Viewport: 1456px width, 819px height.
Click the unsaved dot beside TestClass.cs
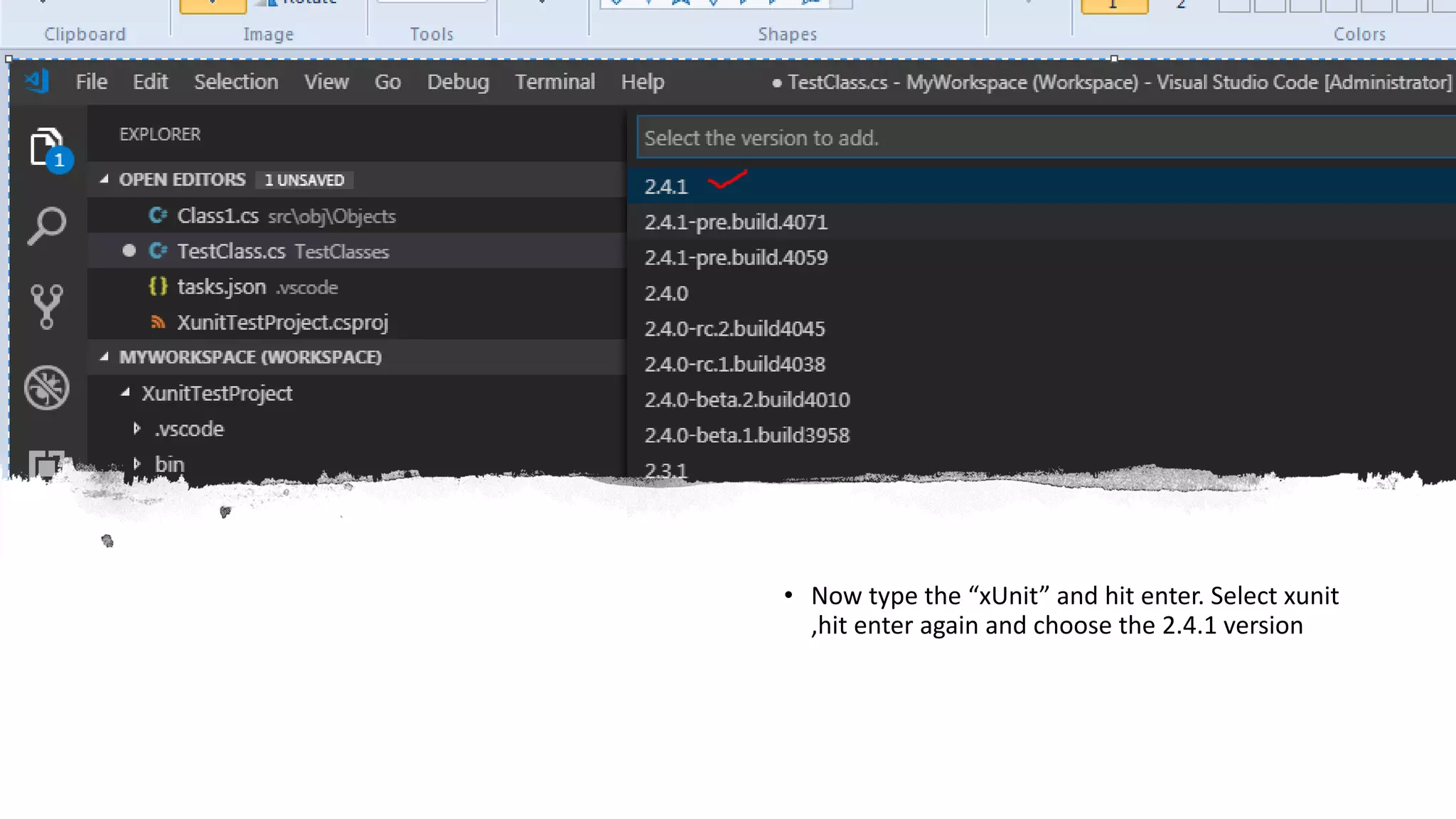click(129, 251)
